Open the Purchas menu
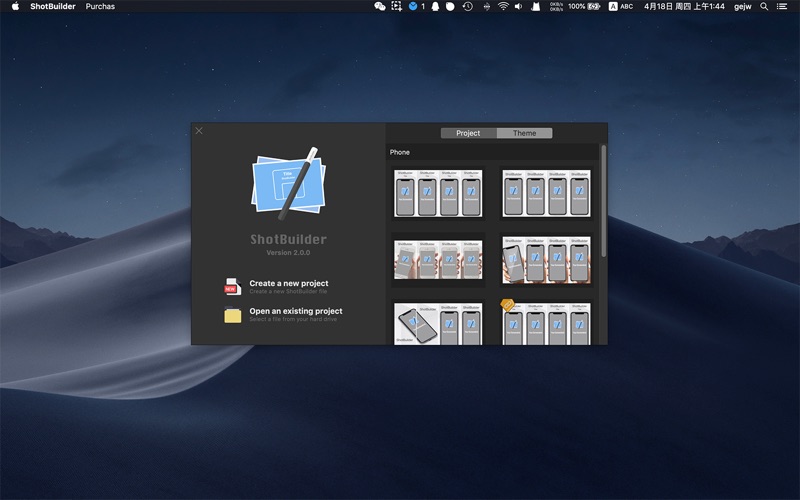 tap(100, 6)
